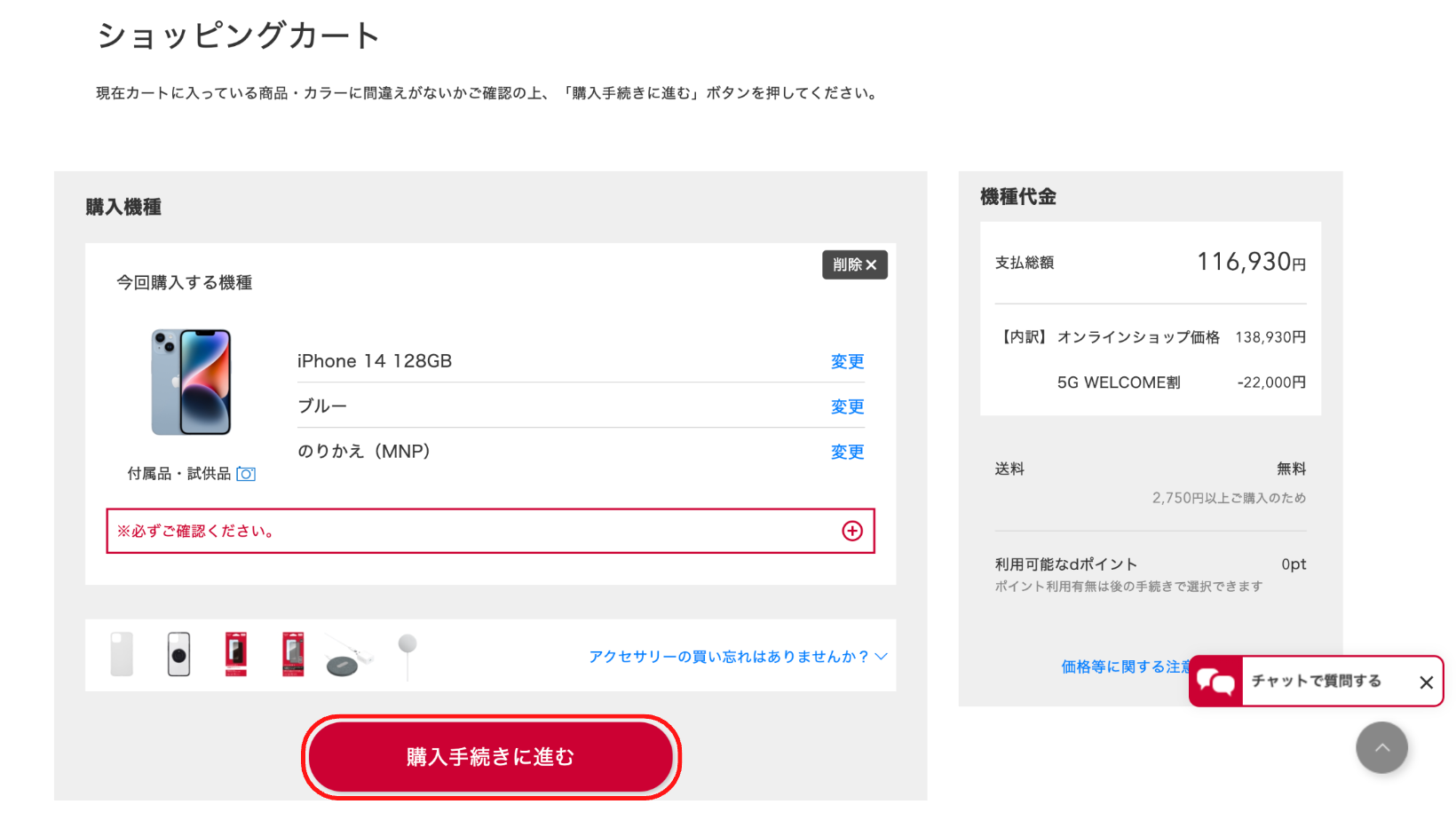The height and width of the screenshot is (820, 1456).
Task: Open the 付属品・試供品 camera icon
Action: pos(246,474)
